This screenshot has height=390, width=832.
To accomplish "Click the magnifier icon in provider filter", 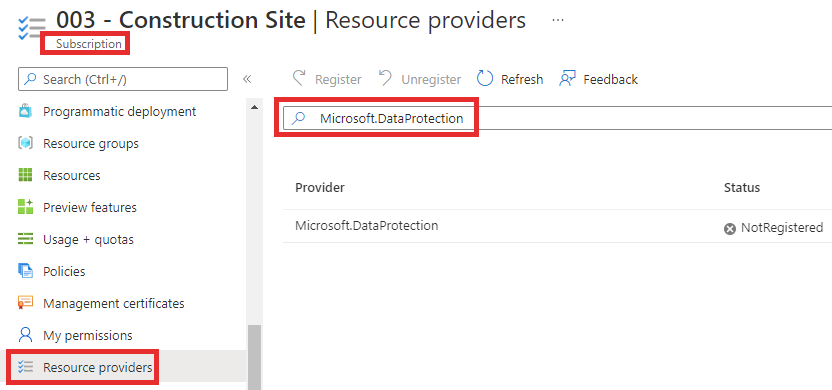I will 299,118.
